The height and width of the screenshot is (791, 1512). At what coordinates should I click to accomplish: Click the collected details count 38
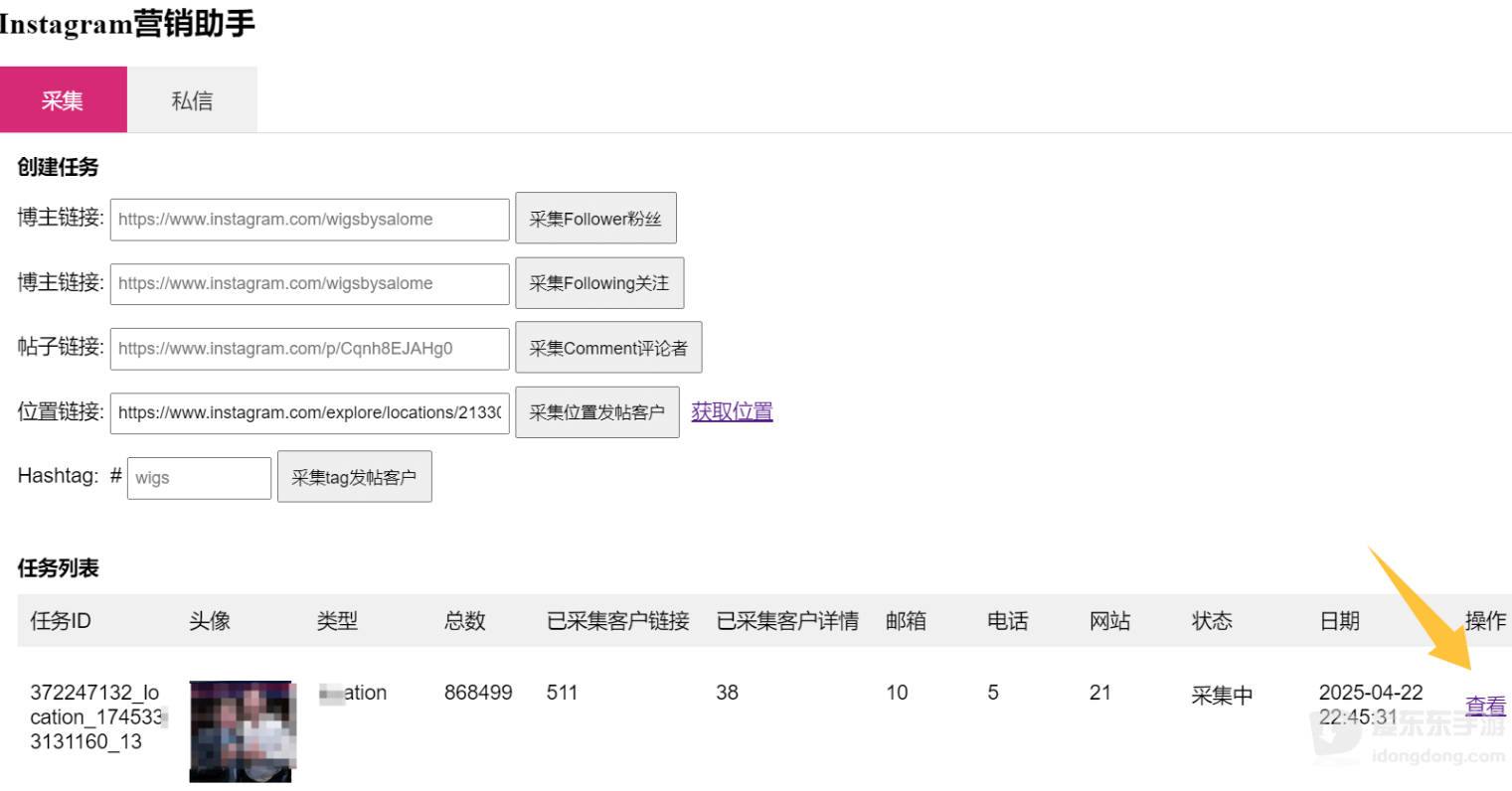tap(728, 693)
